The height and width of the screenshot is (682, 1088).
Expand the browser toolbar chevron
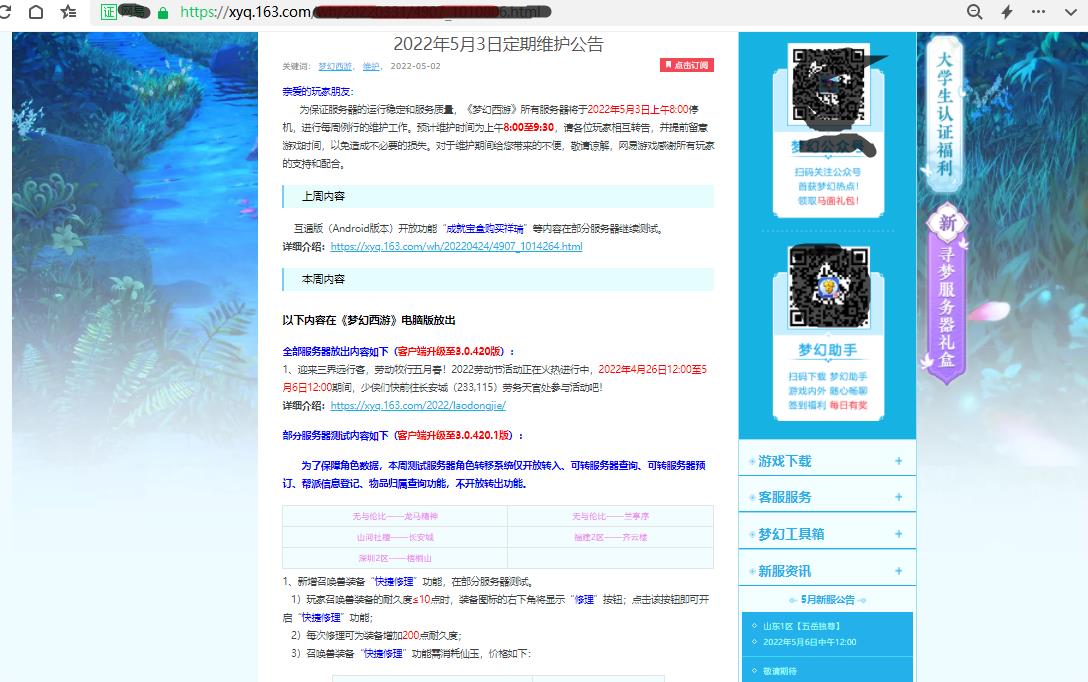coord(1071,12)
